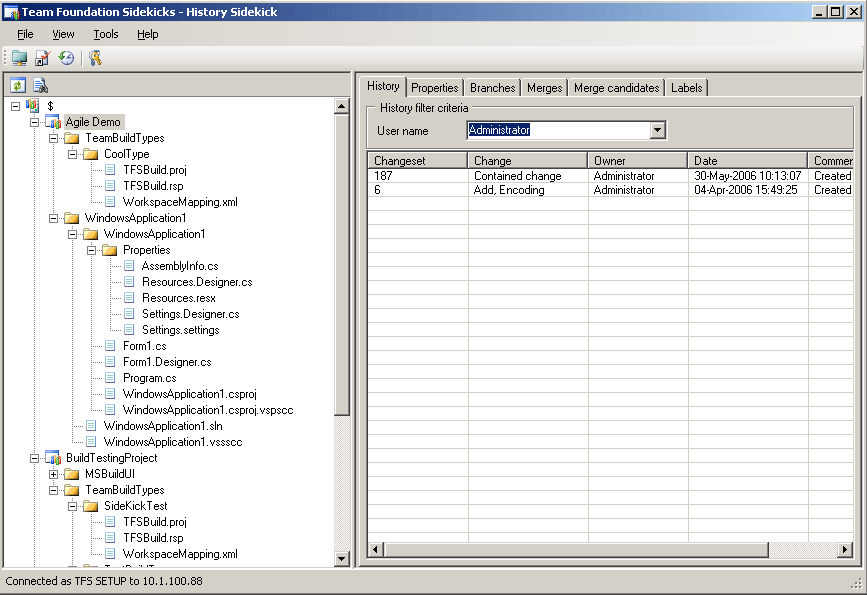Viewport: 867px width, 595px height.
Task: Open the View menu
Action: point(63,34)
